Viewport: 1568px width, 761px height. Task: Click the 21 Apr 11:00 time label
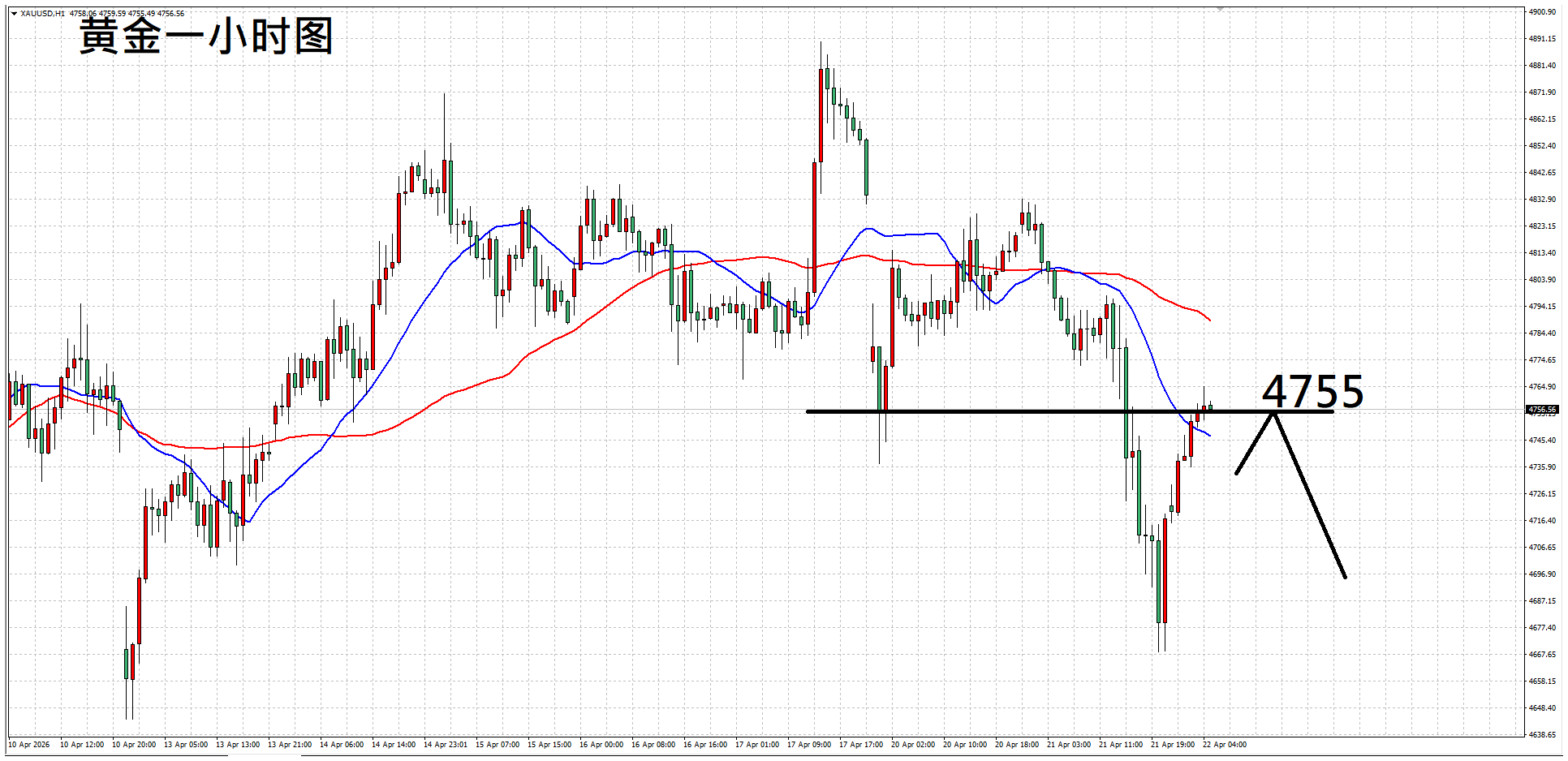(x=1120, y=745)
